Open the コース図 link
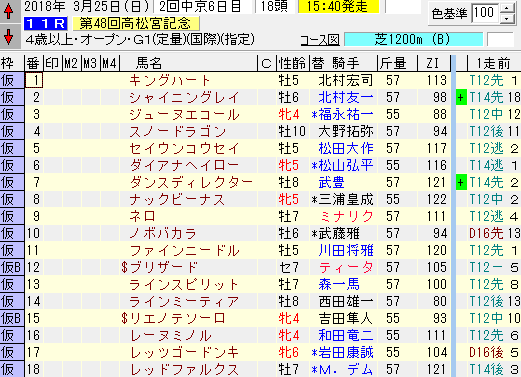The image size is (521, 377). coord(320,40)
